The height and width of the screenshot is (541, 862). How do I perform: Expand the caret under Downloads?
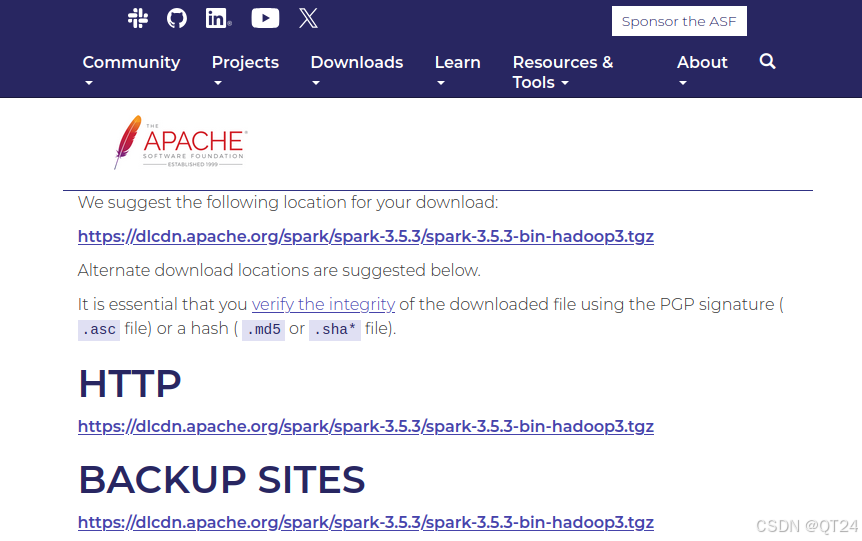(x=316, y=83)
